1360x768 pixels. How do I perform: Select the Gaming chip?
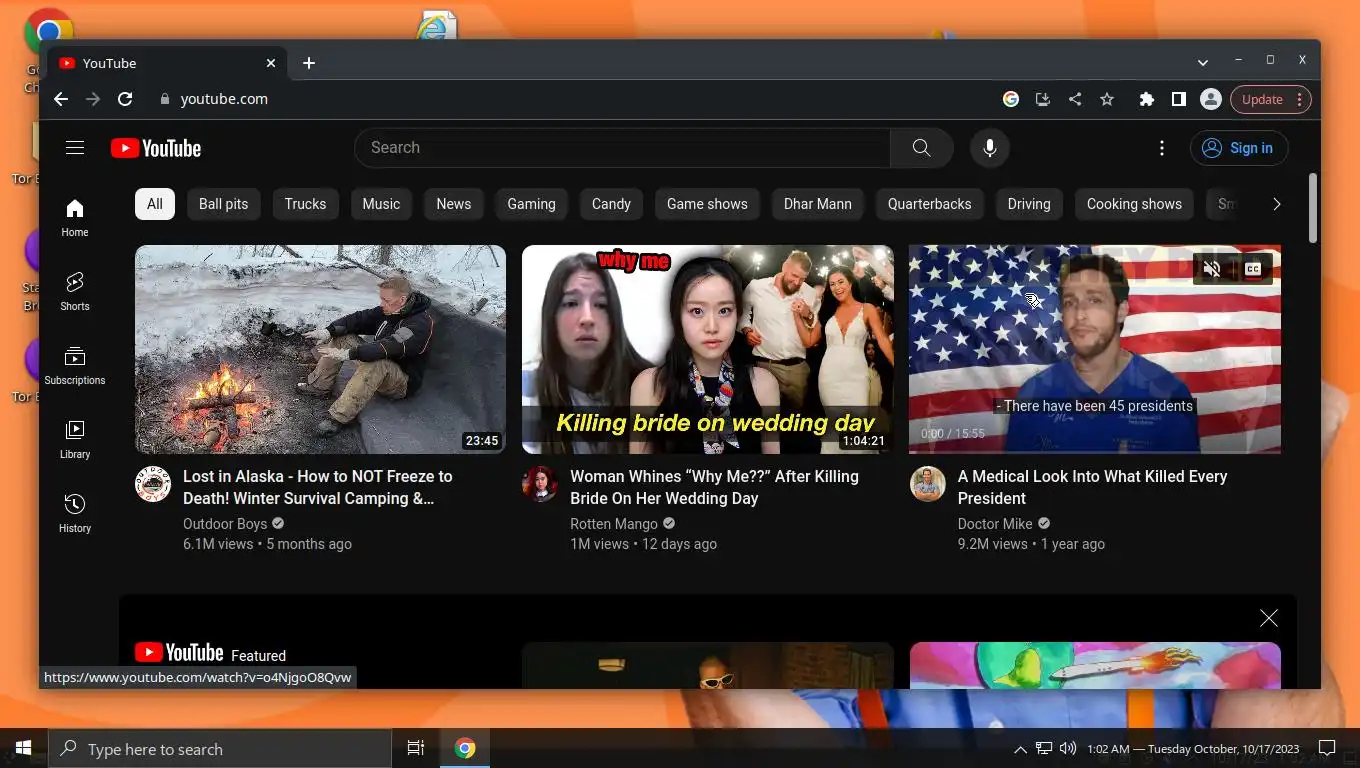point(531,204)
